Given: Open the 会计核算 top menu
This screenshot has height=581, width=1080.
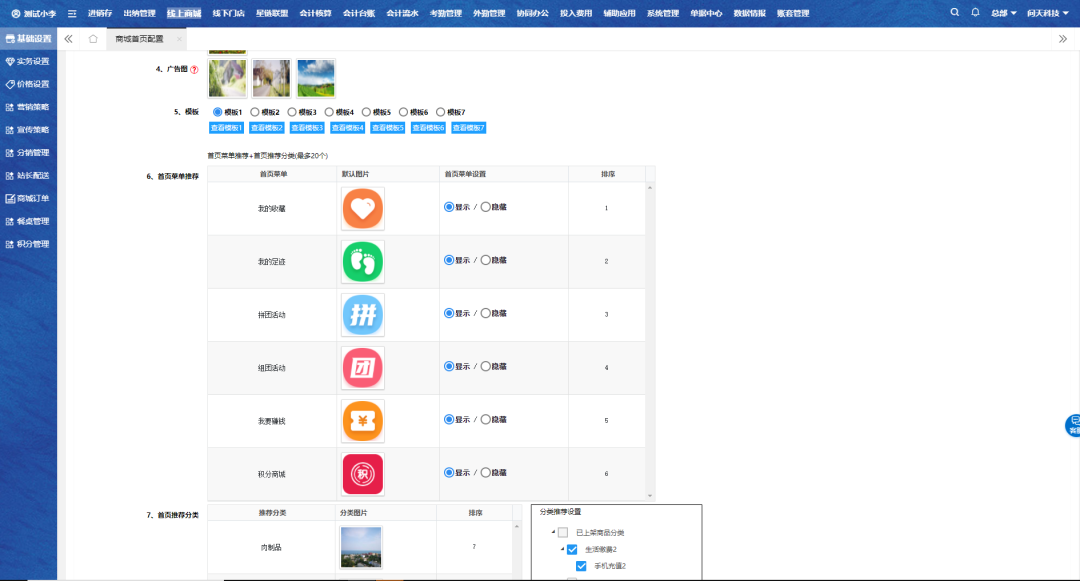Looking at the screenshot, I should (315, 13).
